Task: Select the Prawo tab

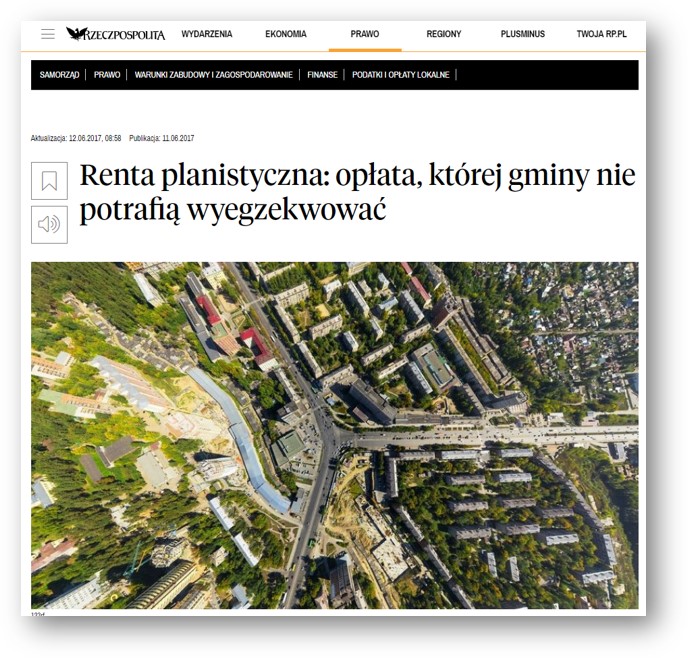Action: tap(365, 34)
